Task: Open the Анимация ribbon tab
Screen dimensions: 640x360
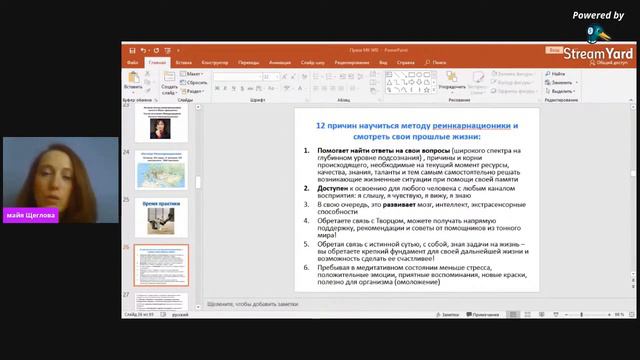Action: click(280, 62)
